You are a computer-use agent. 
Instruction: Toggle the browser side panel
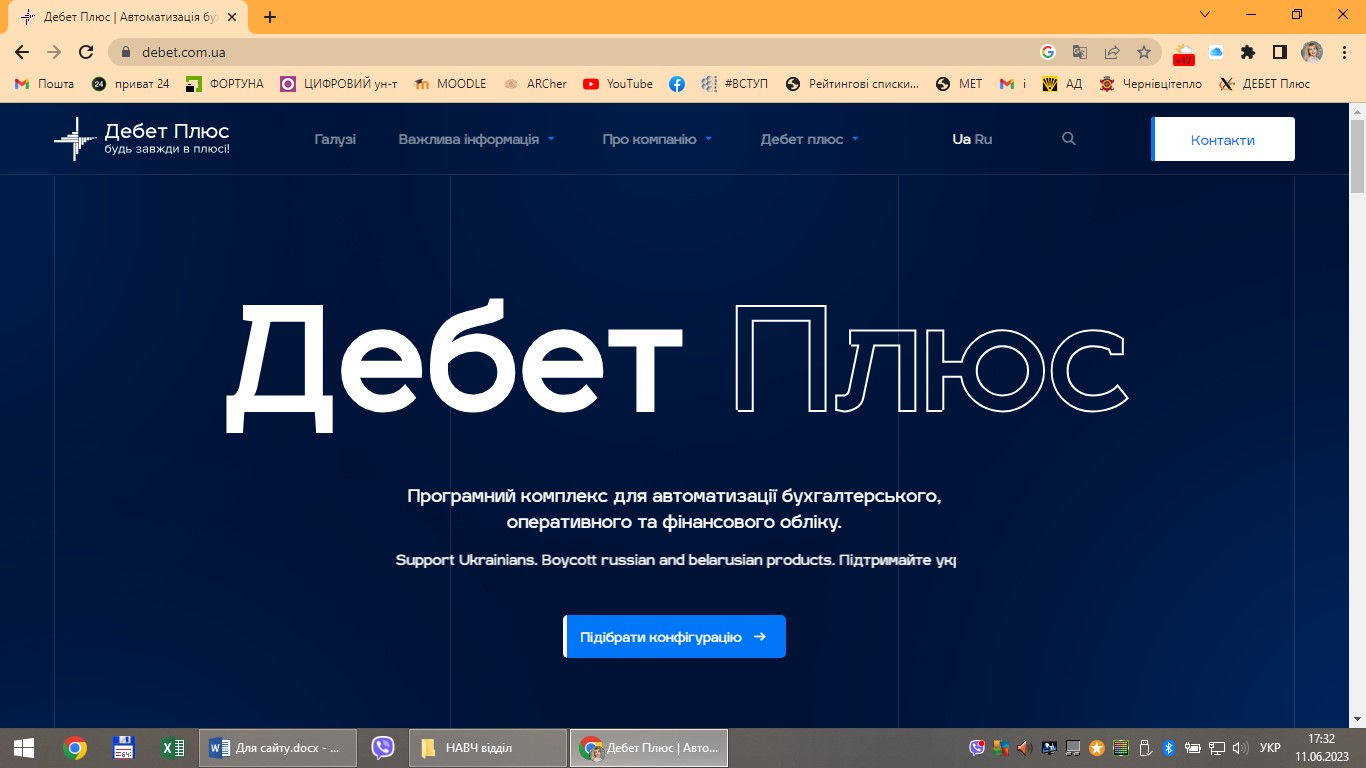click(x=1279, y=52)
